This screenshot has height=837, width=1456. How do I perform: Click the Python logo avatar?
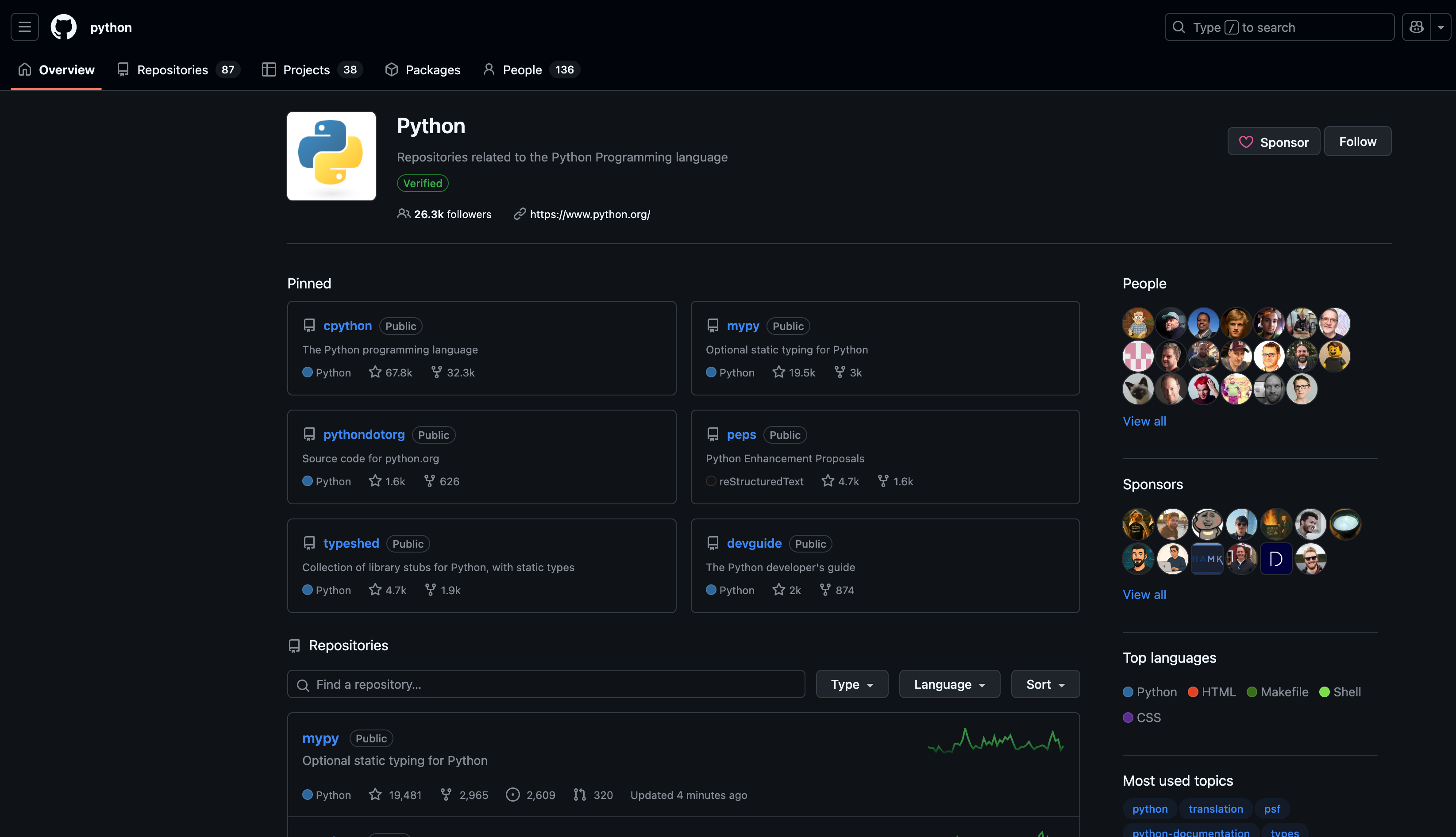coord(331,156)
